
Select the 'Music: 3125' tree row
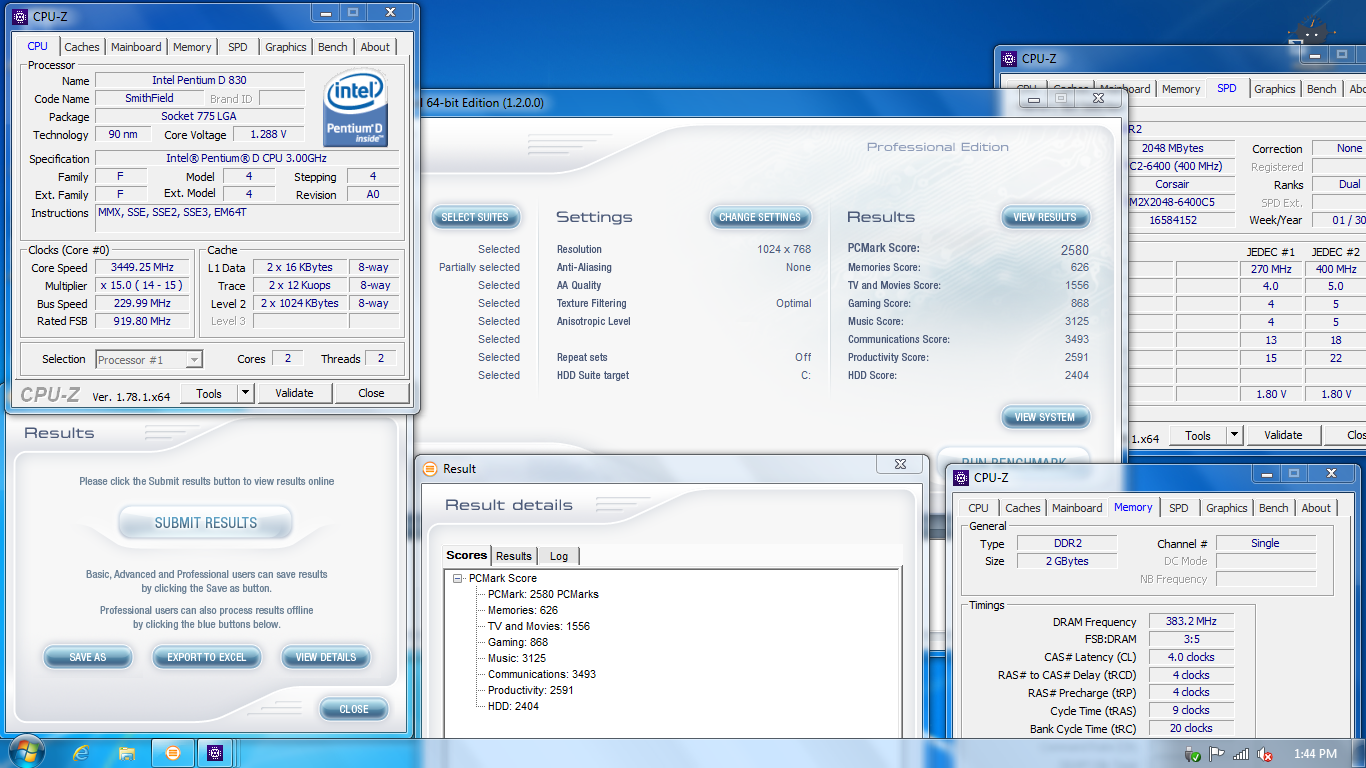(x=517, y=658)
